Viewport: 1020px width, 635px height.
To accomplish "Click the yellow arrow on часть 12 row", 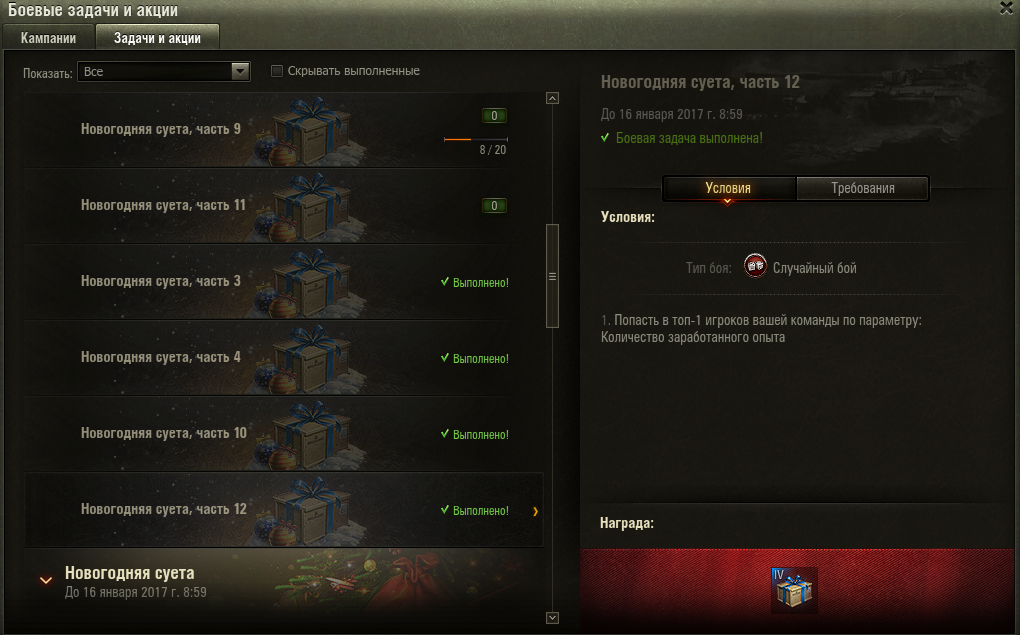I will click(x=535, y=511).
